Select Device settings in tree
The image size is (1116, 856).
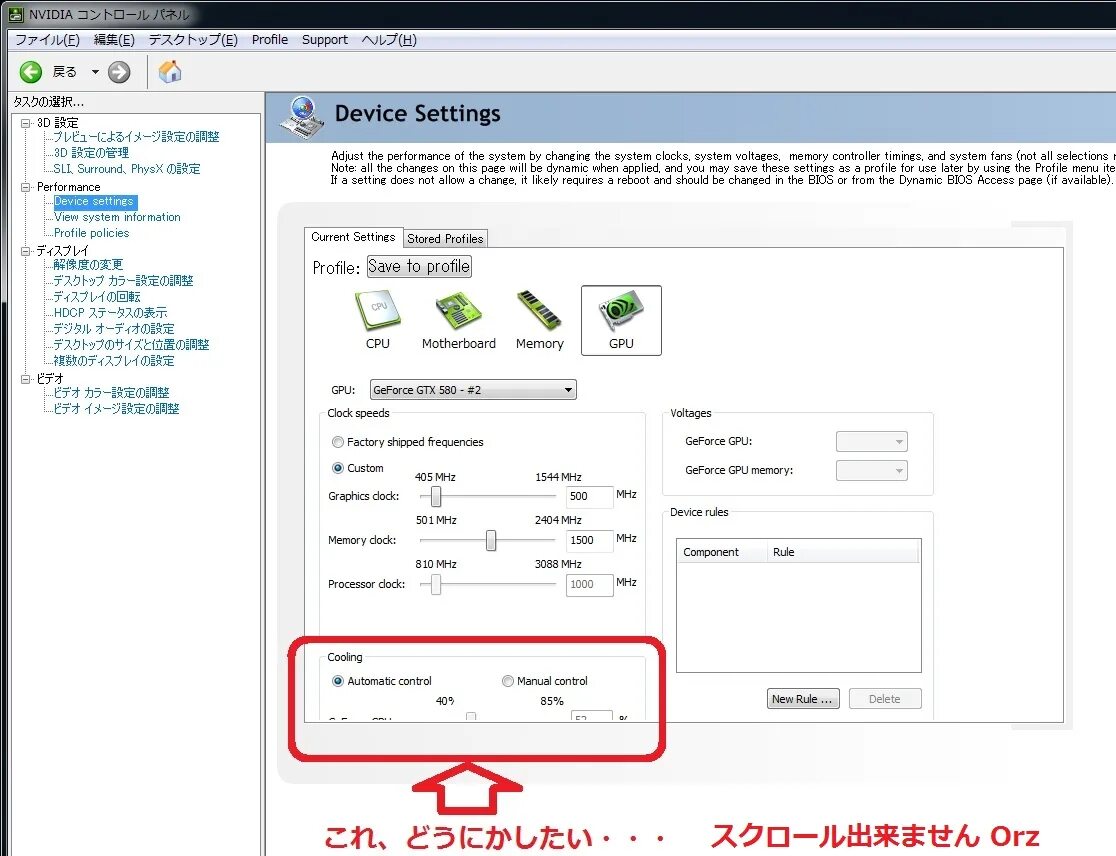click(x=93, y=201)
